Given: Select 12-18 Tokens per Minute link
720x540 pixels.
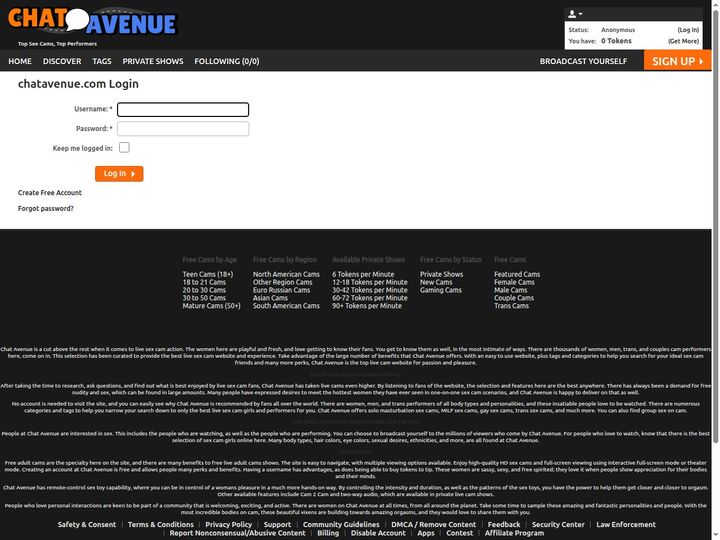Looking at the screenshot, I should (370, 282).
